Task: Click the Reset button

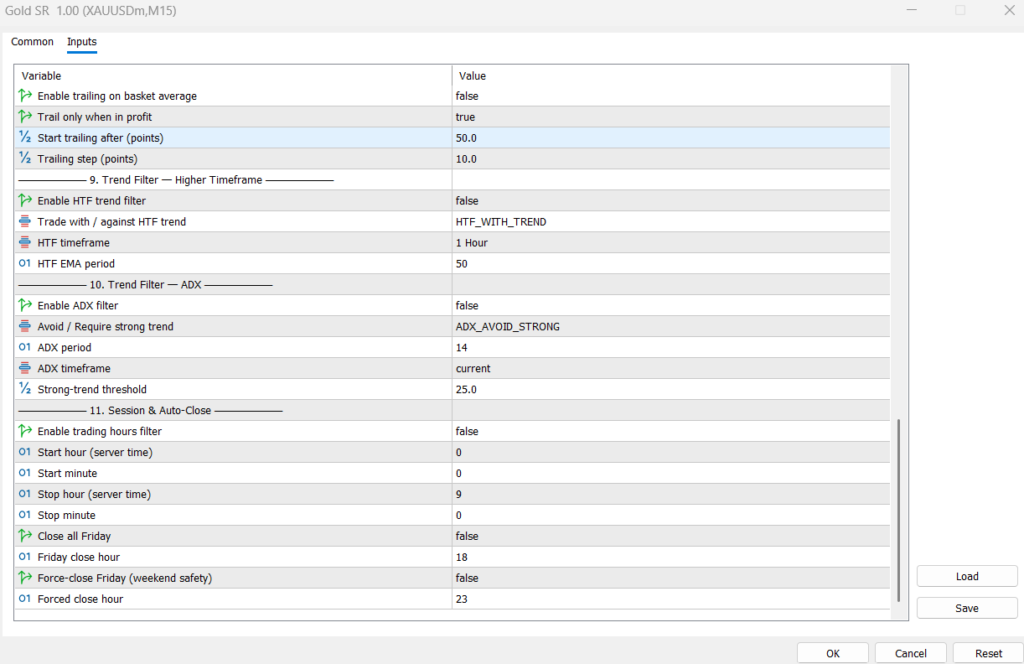Action: 988,653
